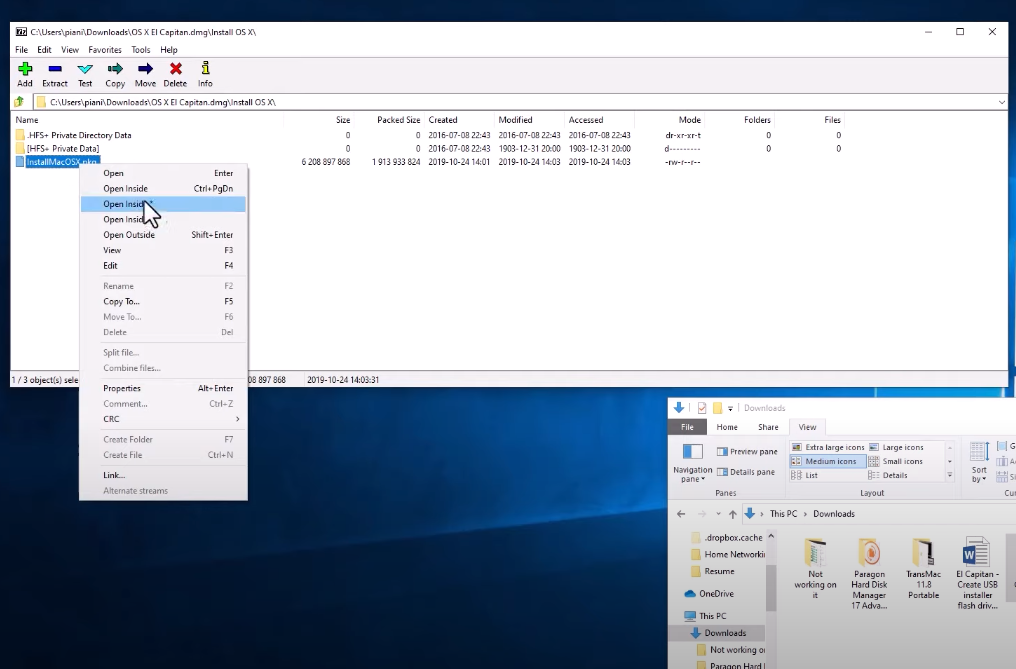Image resolution: width=1016 pixels, height=669 pixels.
Task: Open the Tools menu
Action: 141,49
